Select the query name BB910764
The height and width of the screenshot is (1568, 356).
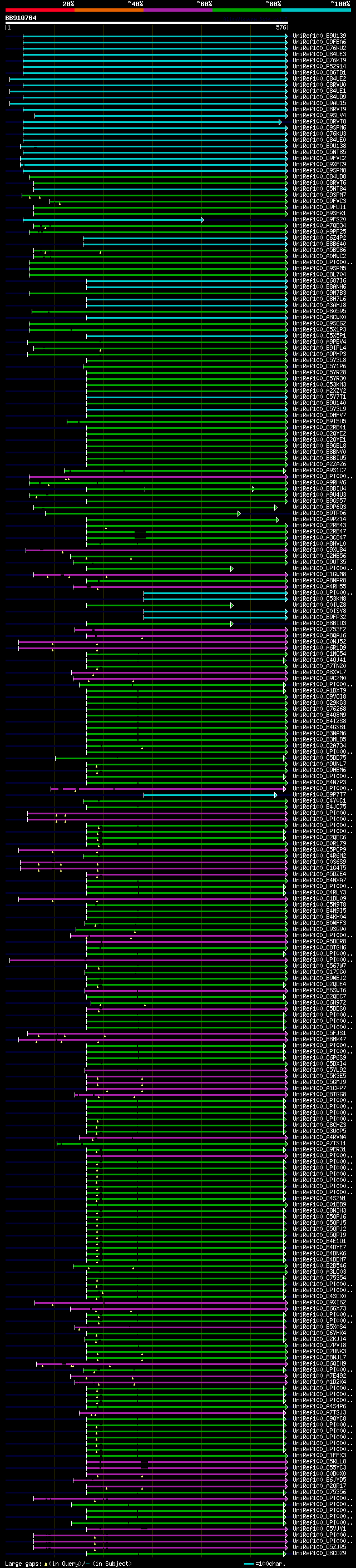[21, 18]
